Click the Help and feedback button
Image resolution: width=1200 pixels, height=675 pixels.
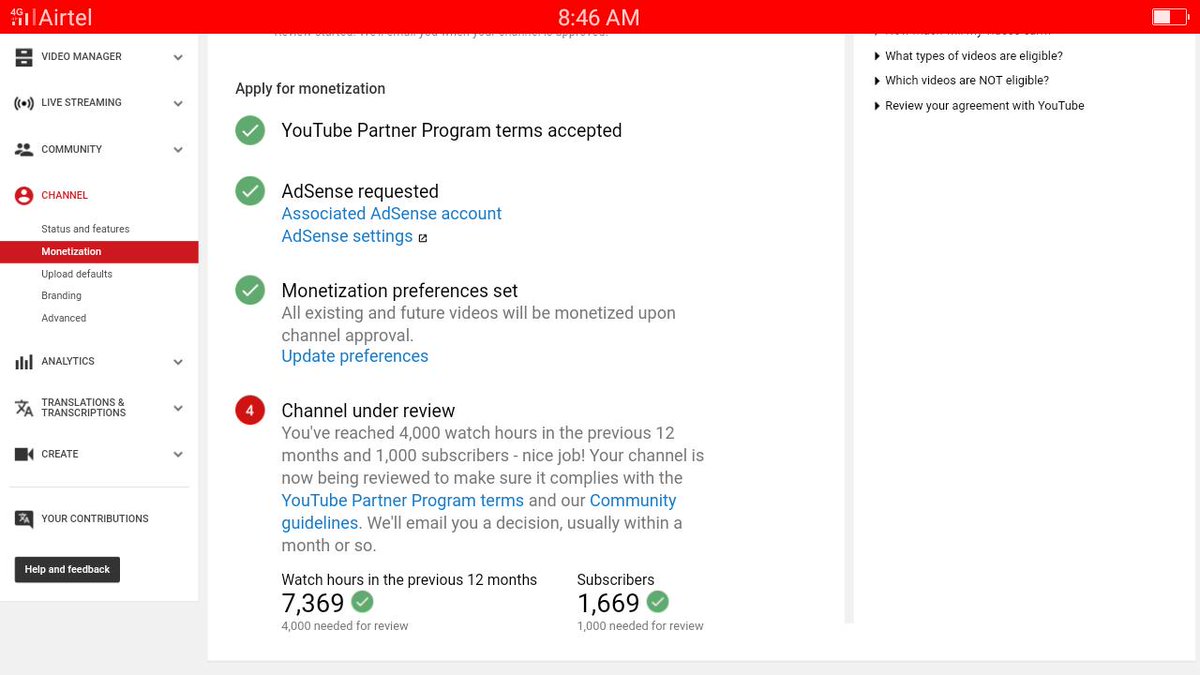click(x=67, y=570)
